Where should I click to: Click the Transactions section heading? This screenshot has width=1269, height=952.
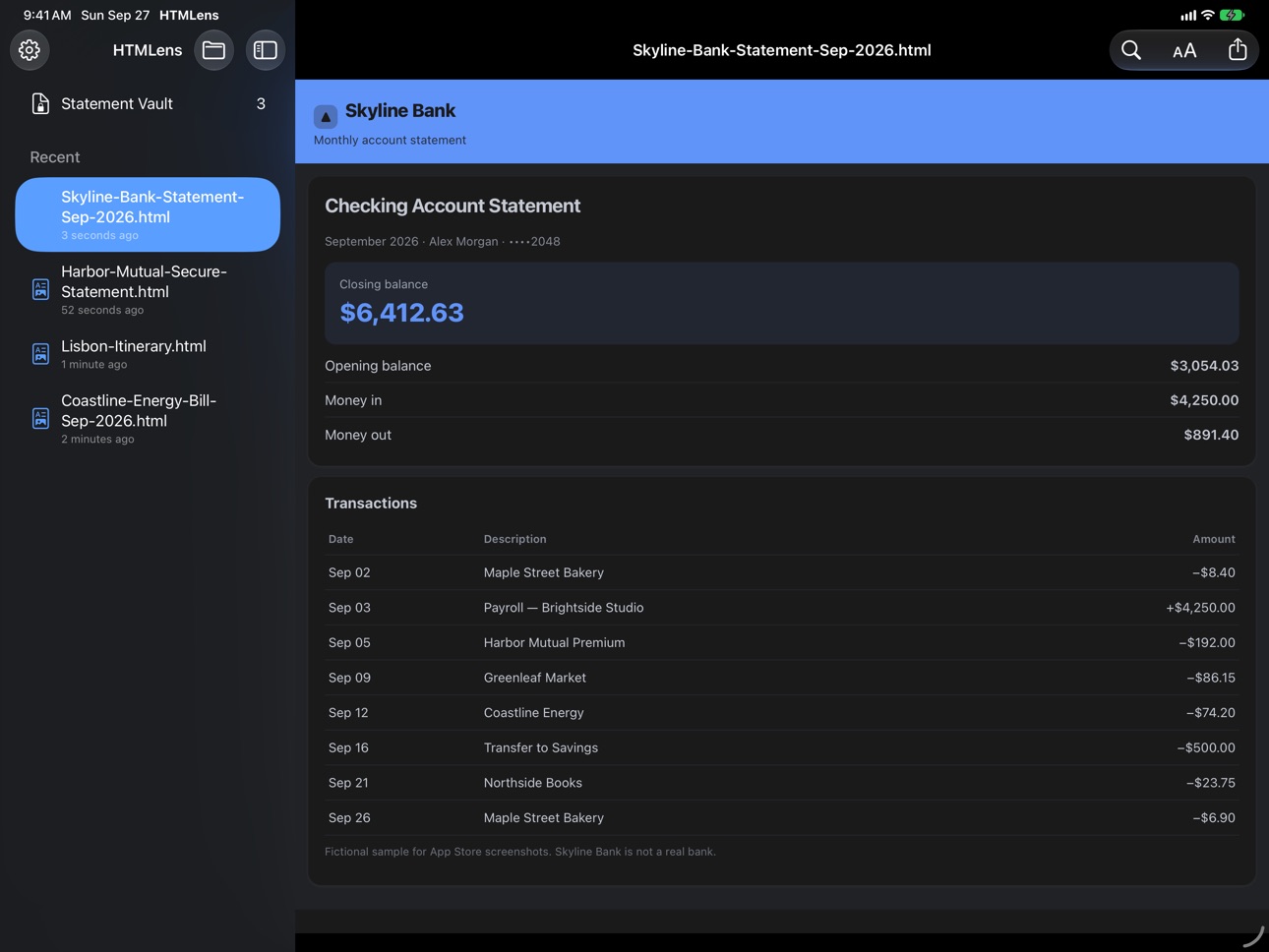point(371,504)
